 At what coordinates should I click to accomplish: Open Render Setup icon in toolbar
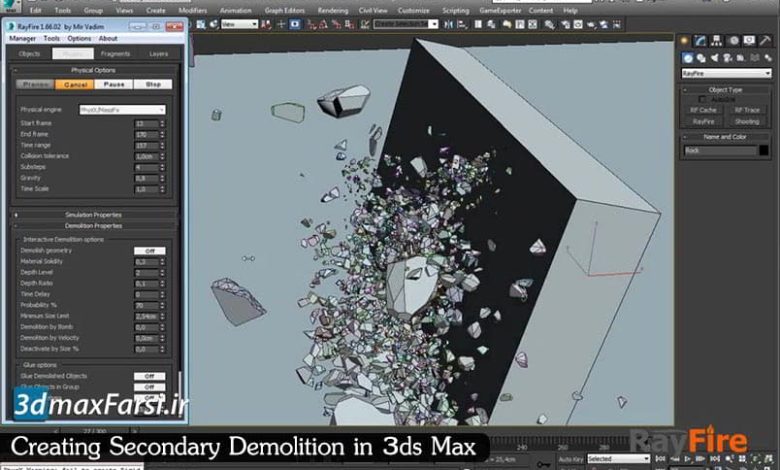tap(566, 24)
